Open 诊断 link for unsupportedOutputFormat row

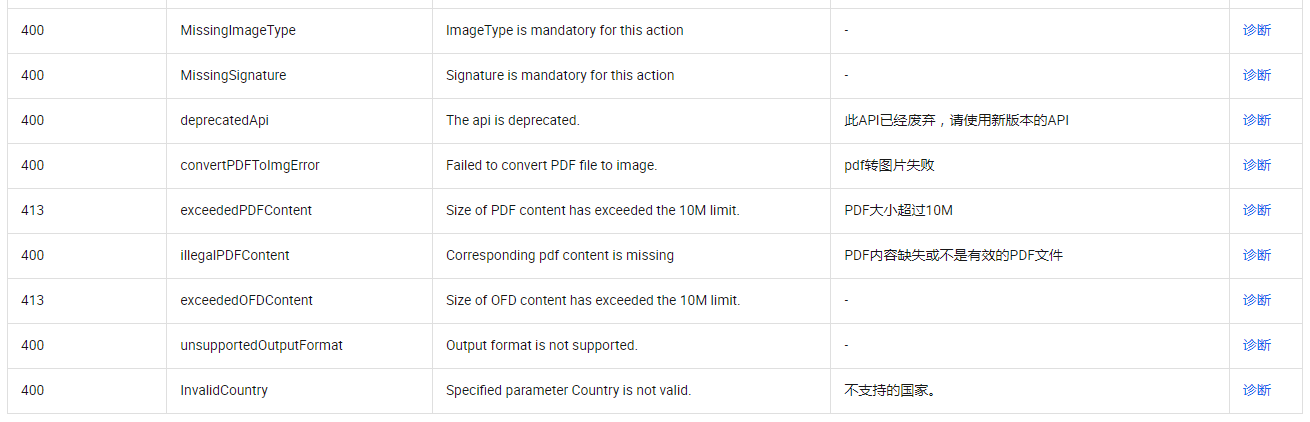pos(1256,345)
